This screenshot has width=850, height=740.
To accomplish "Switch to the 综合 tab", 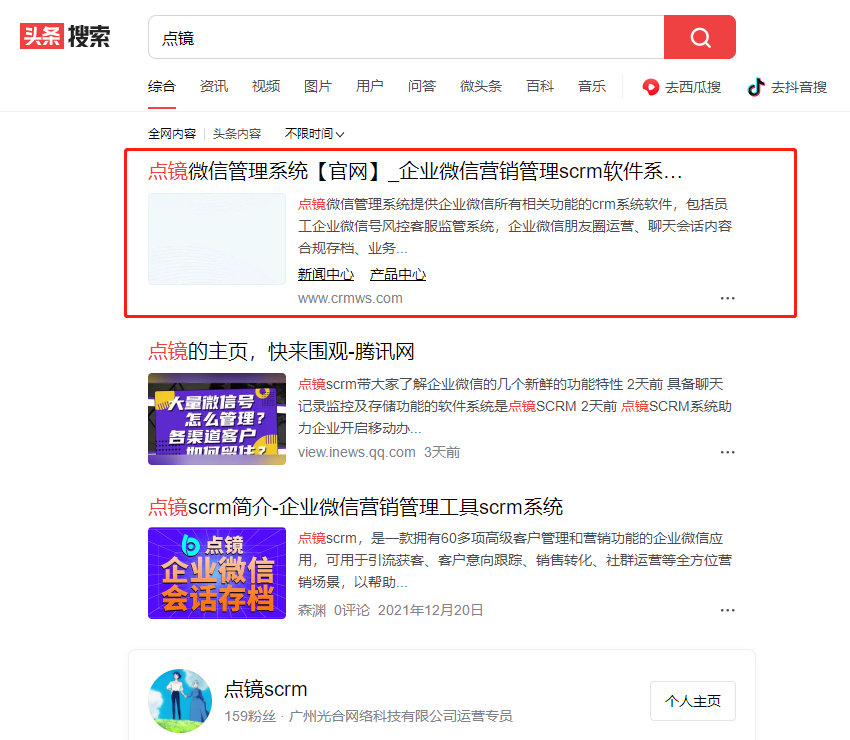I will [162, 86].
